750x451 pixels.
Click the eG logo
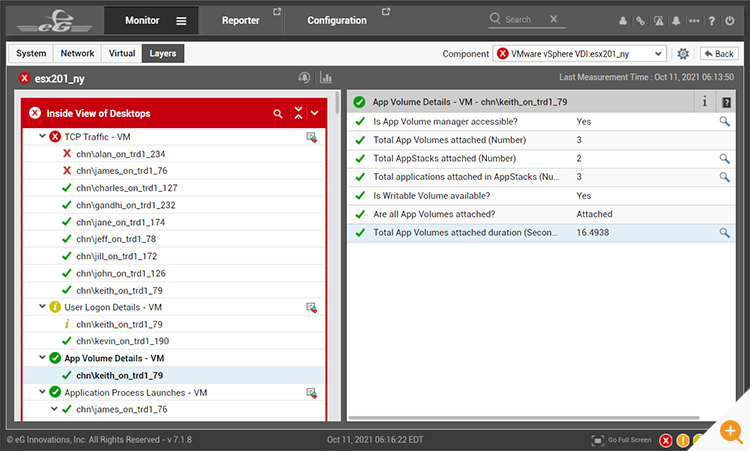(55, 21)
